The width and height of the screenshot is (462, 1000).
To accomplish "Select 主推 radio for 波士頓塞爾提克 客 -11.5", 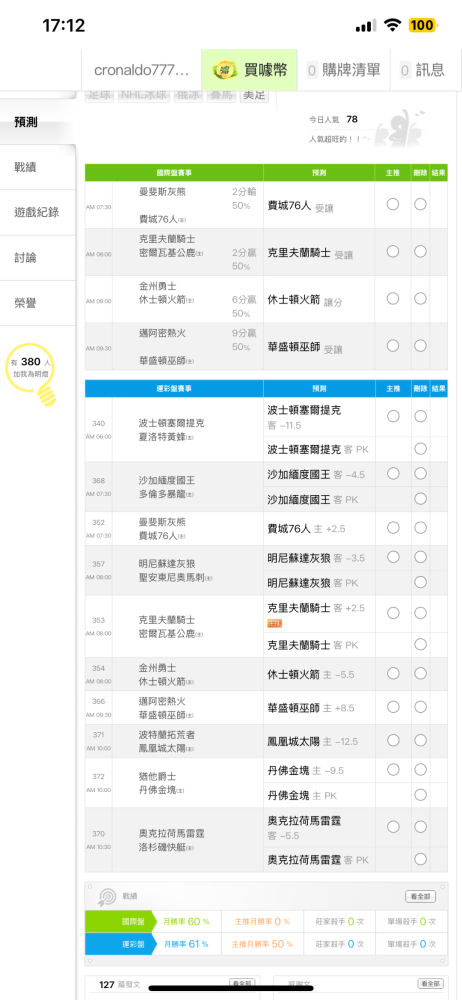I will coord(393,416).
